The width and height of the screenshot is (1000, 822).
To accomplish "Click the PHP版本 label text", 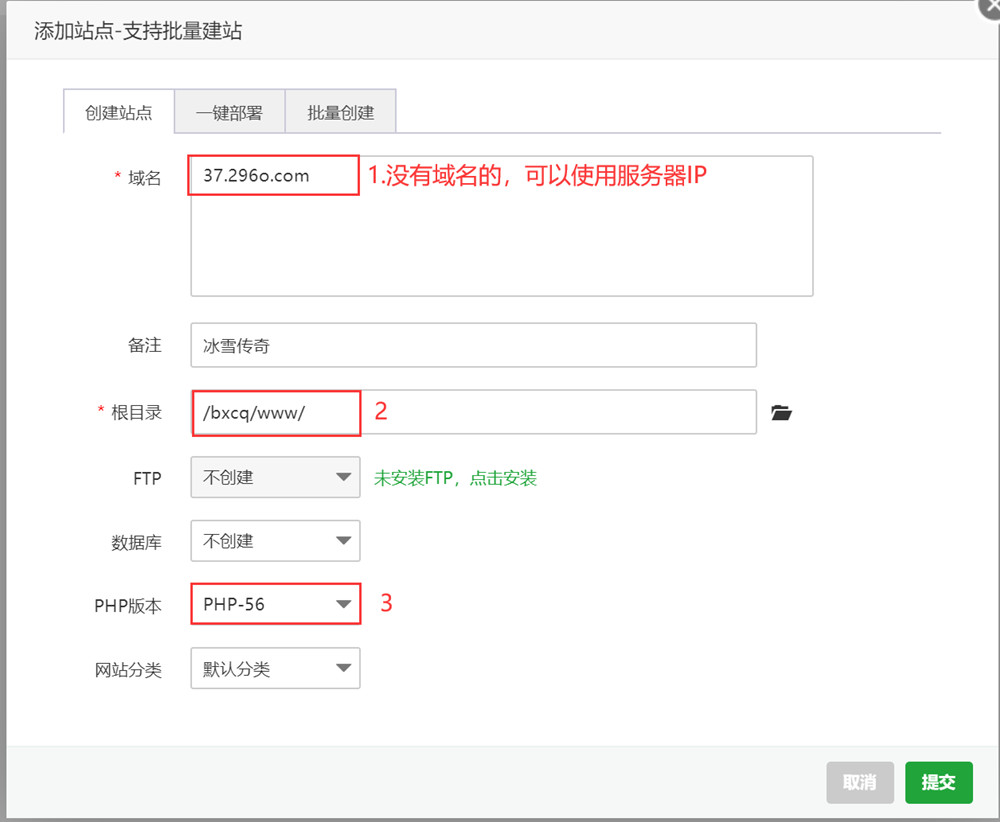I will point(127,605).
